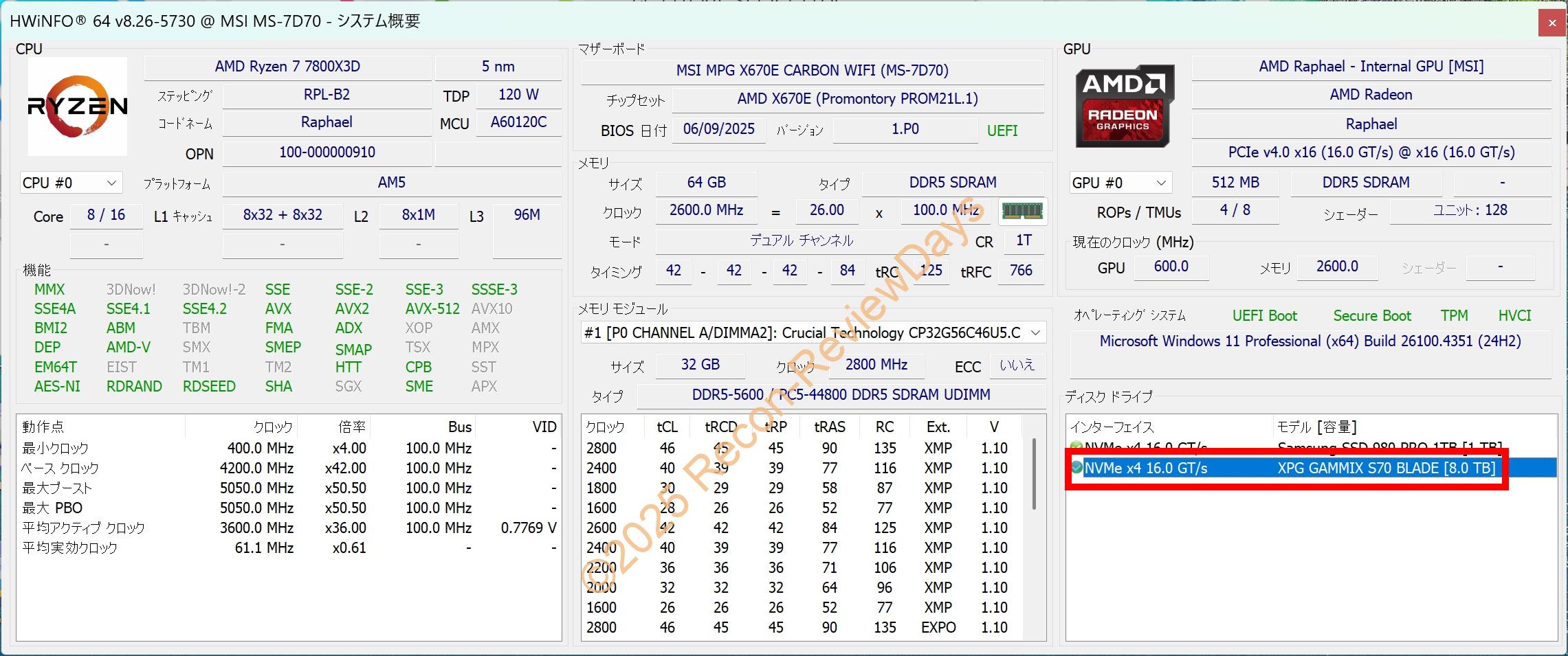Image resolution: width=1568 pixels, height=656 pixels.
Task: Open the GPU #0 selector dropdown
Action: pos(1120,183)
